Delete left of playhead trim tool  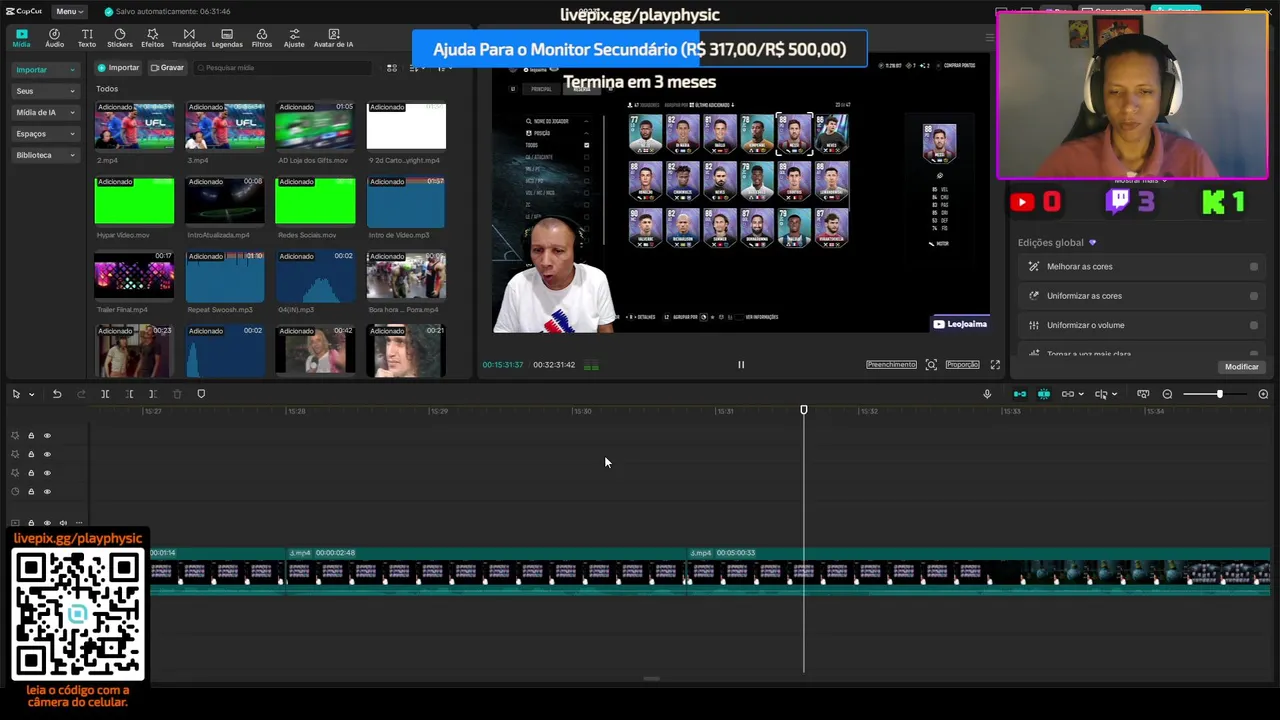click(x=129, y=394)
